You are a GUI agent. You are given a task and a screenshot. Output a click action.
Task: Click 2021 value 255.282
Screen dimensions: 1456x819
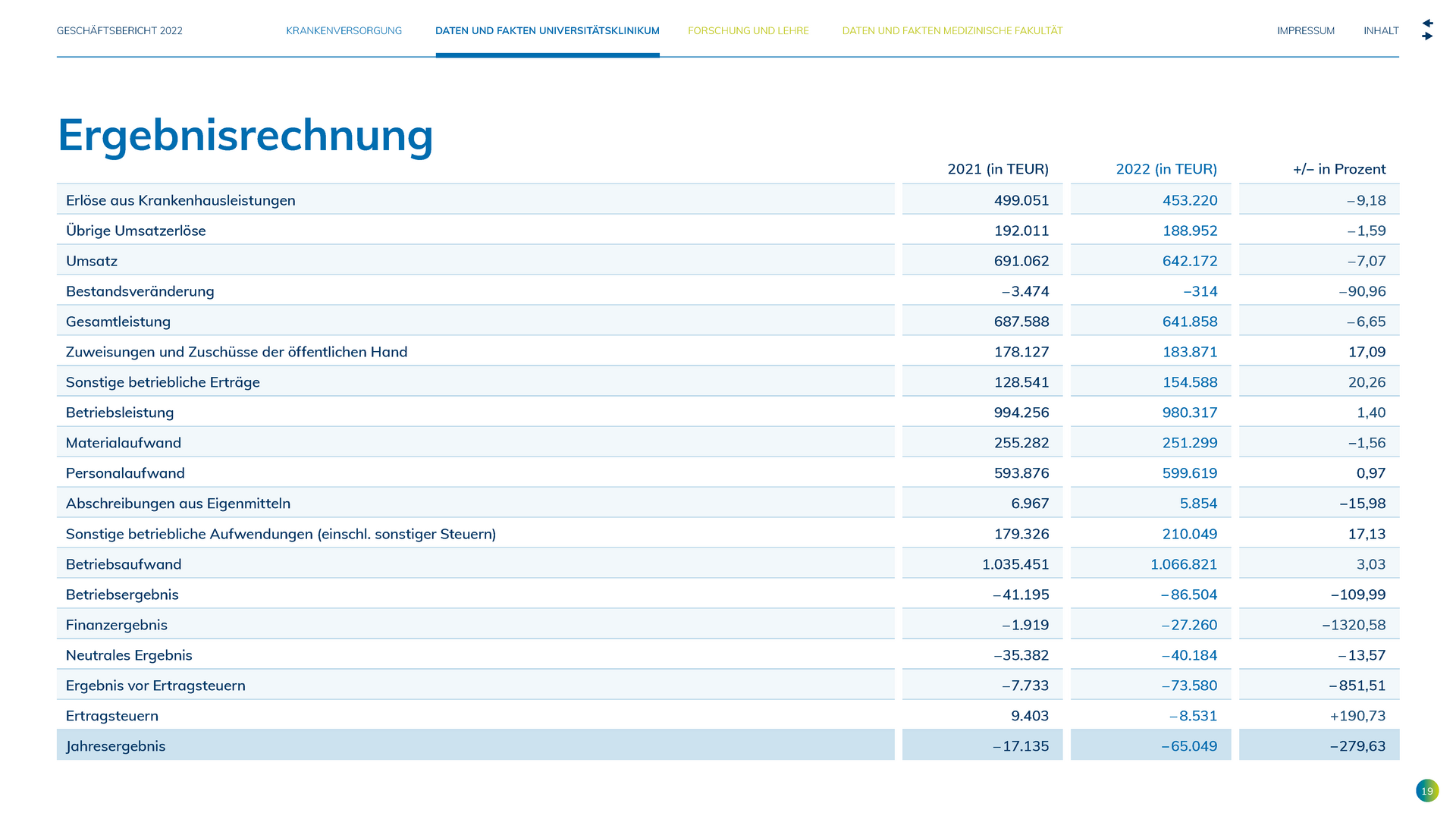[x=1021, y=443]
